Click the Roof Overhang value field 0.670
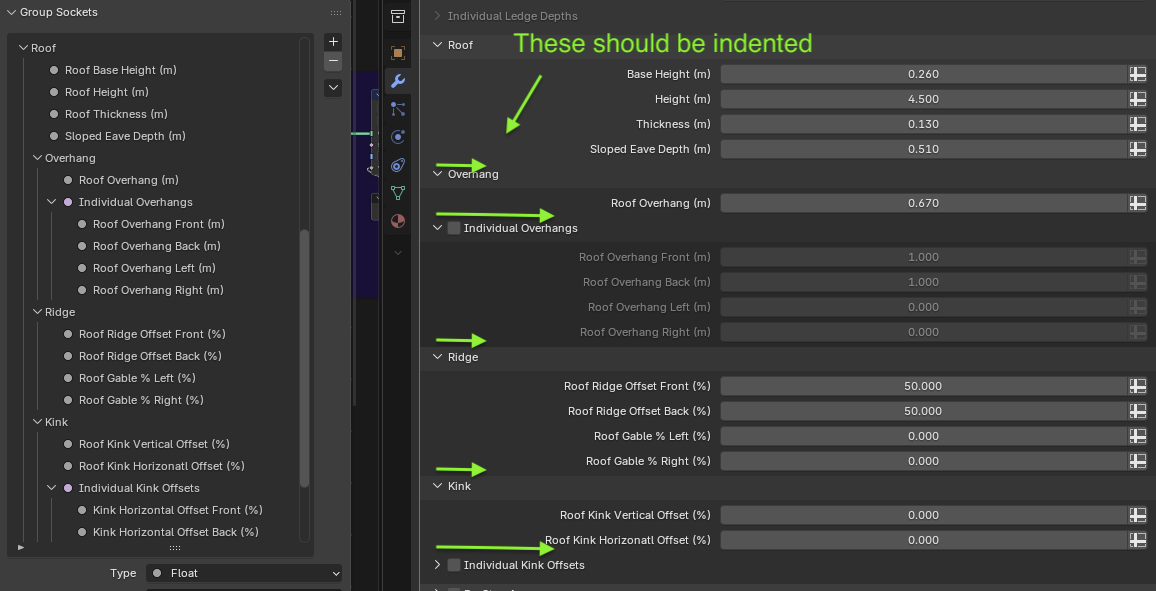This screenshot has height=591, width=1156. pyautogui.click(x=923, y=203)
